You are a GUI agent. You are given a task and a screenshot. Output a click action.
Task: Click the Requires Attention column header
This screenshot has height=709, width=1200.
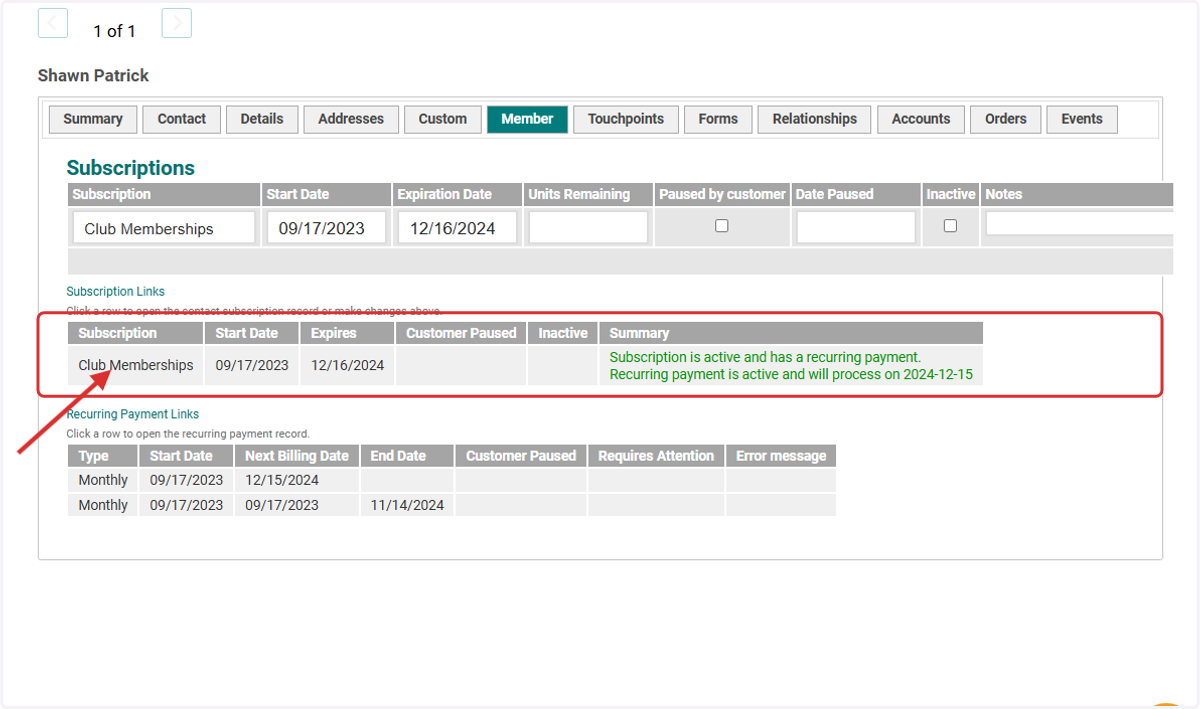point(656,456)
